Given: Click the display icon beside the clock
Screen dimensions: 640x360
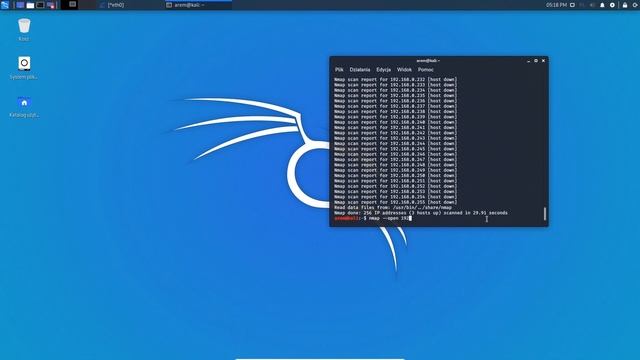Looking at the screenshot, I should 572,5.
